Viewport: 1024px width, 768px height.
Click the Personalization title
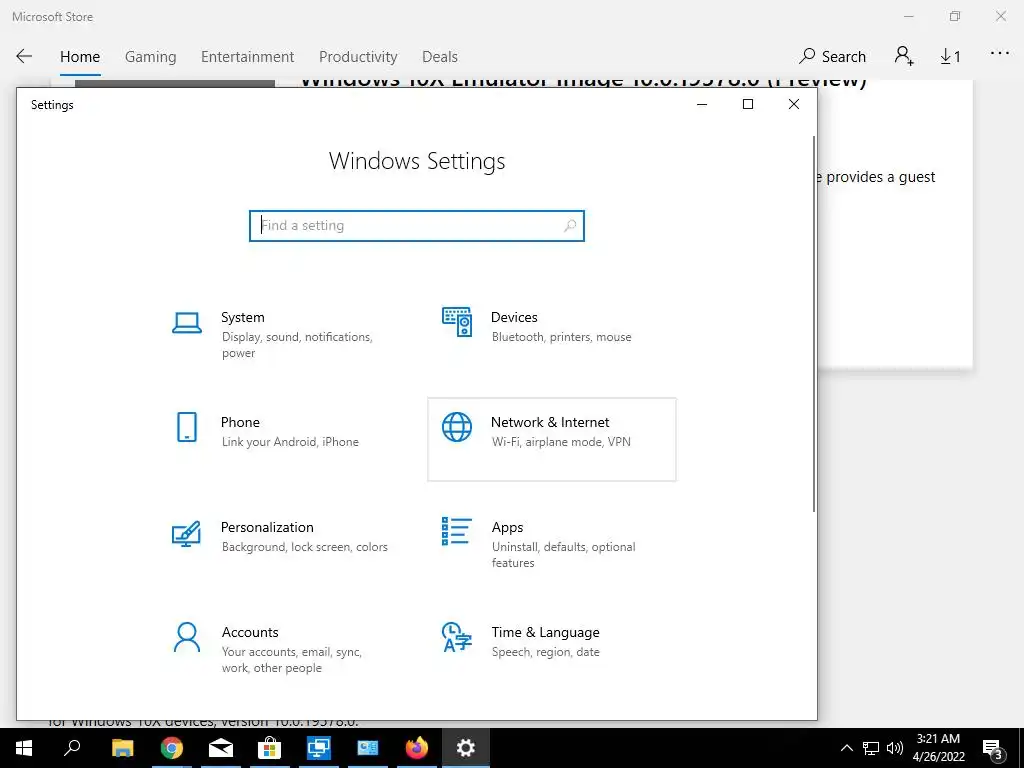(x=267, y=527)
